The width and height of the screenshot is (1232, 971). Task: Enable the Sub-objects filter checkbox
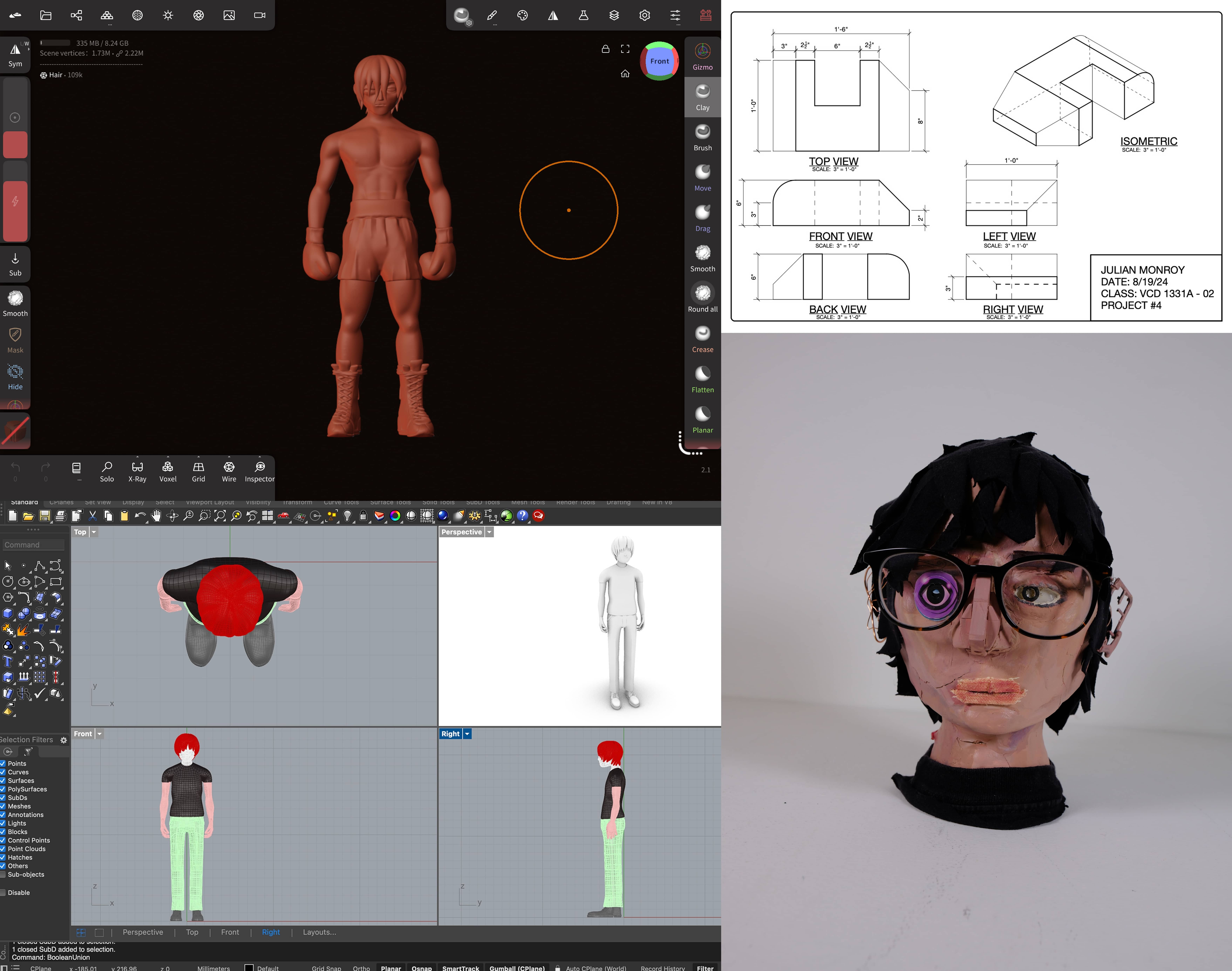coord(3,874)
